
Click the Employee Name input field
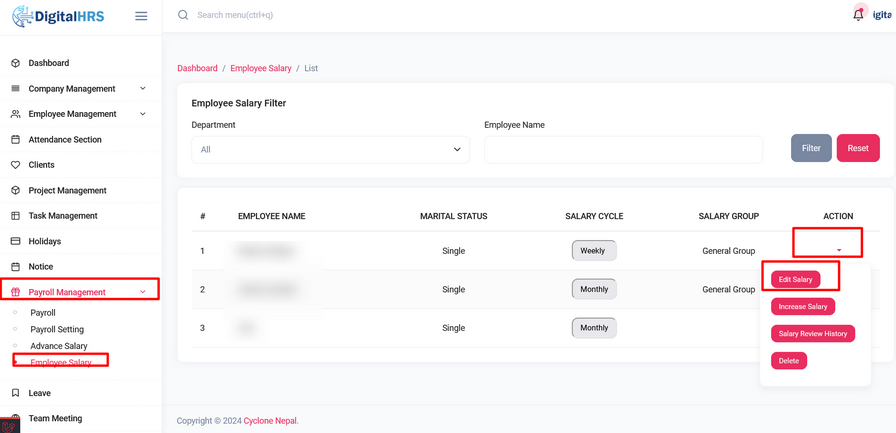coord(623,150)
